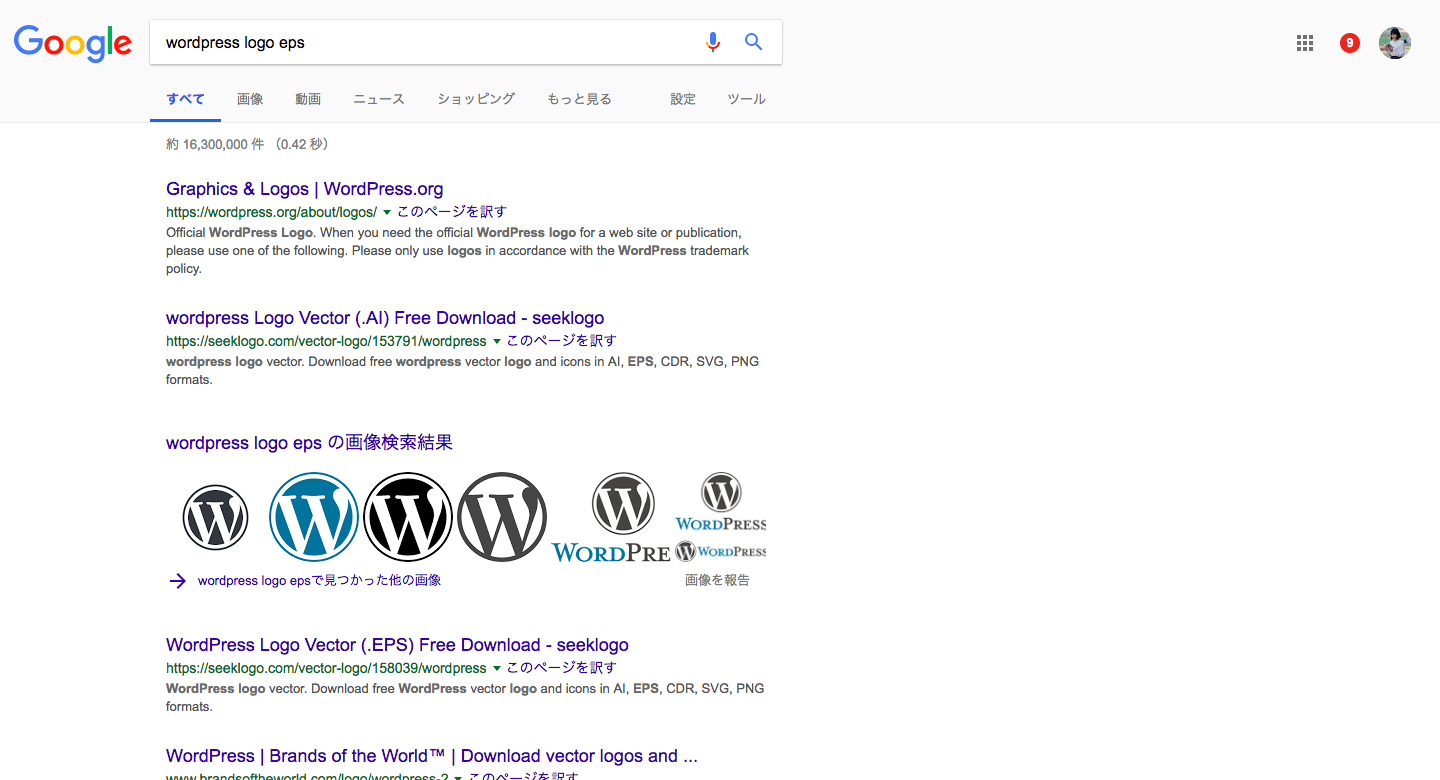Click the https://seeklogo.com/vector-logo/158039/wordpress URL text
Viewport: 1440px width, 780px height.
(x=326, y=668)
